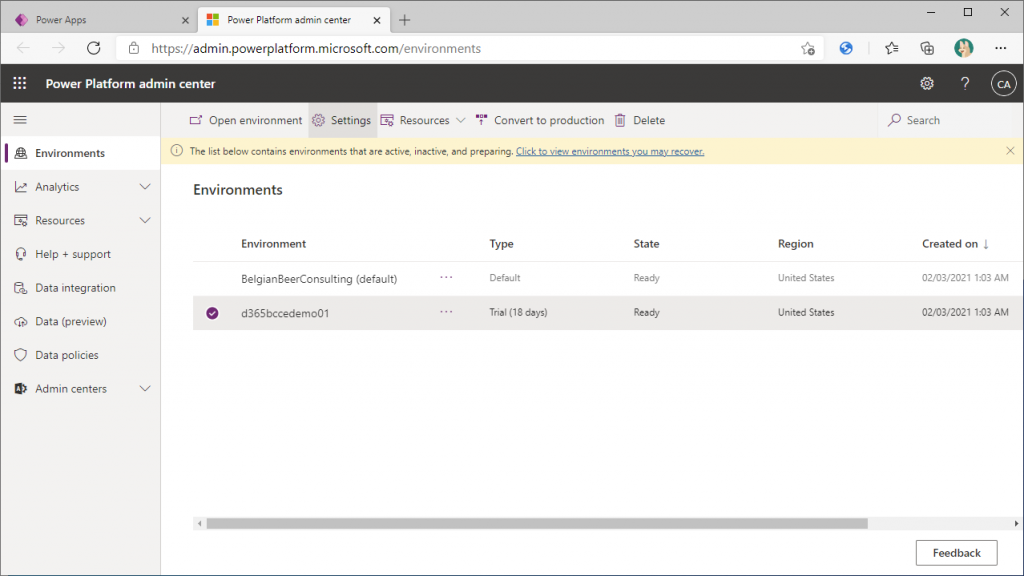Click Open environment in the toolbar

pos(246,120)
